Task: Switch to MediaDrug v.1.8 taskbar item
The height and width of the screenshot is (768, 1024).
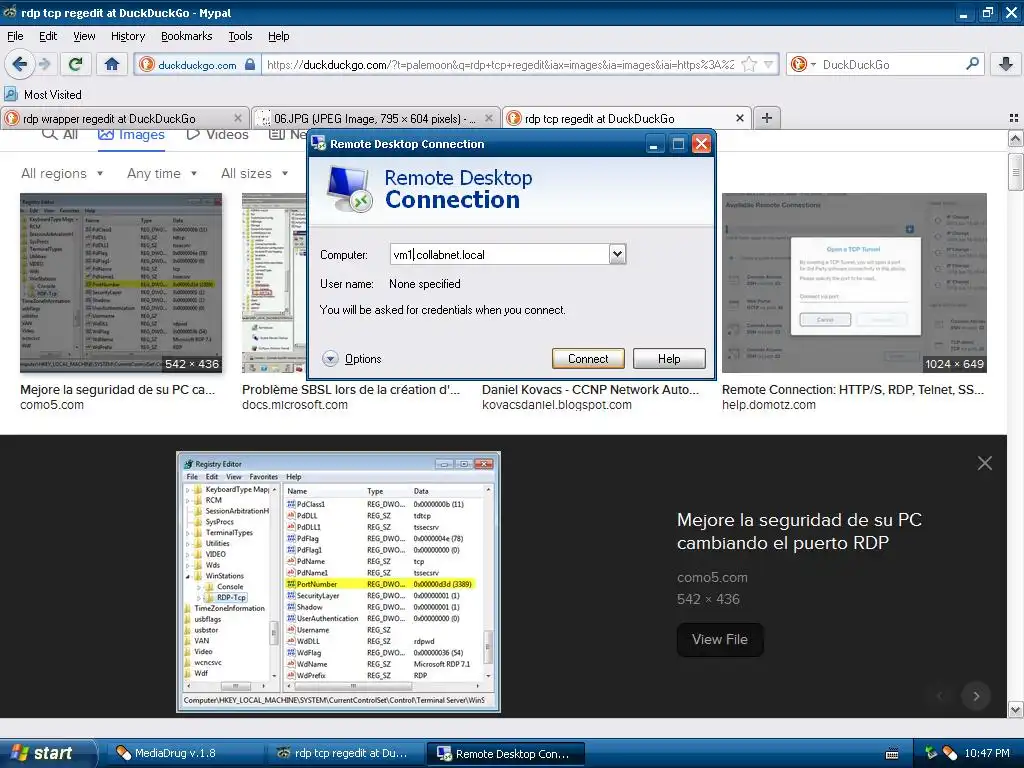Action: 185,753
